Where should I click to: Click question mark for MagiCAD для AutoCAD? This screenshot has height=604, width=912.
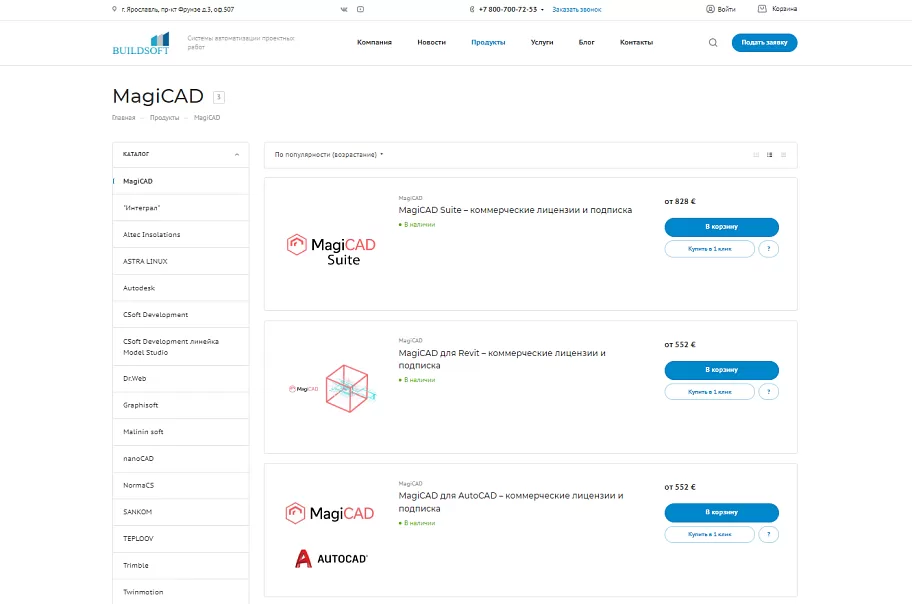(x=768, y=534)
